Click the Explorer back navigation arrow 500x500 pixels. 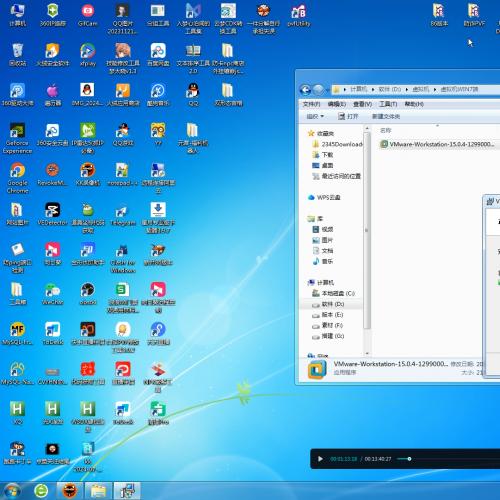click(x=305, y=89)
